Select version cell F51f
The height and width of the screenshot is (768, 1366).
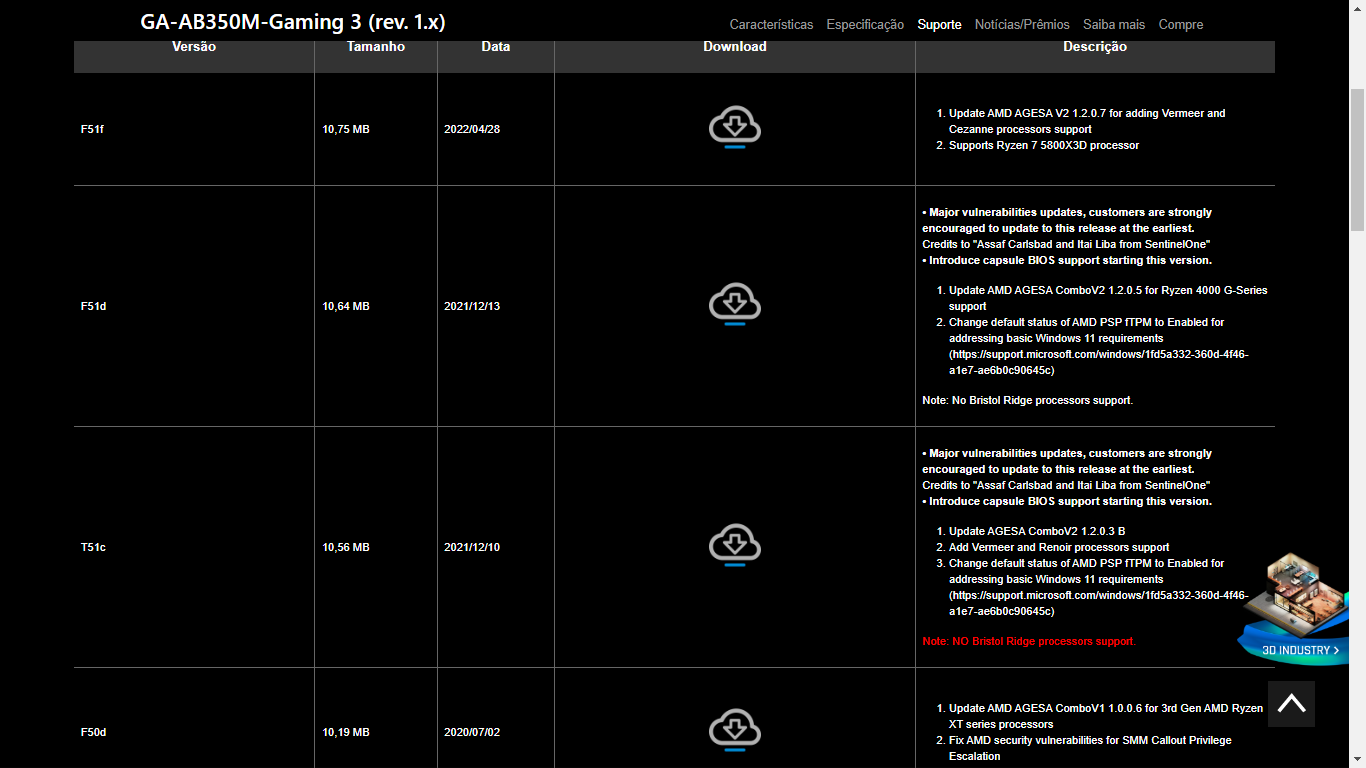coord(92,129)
